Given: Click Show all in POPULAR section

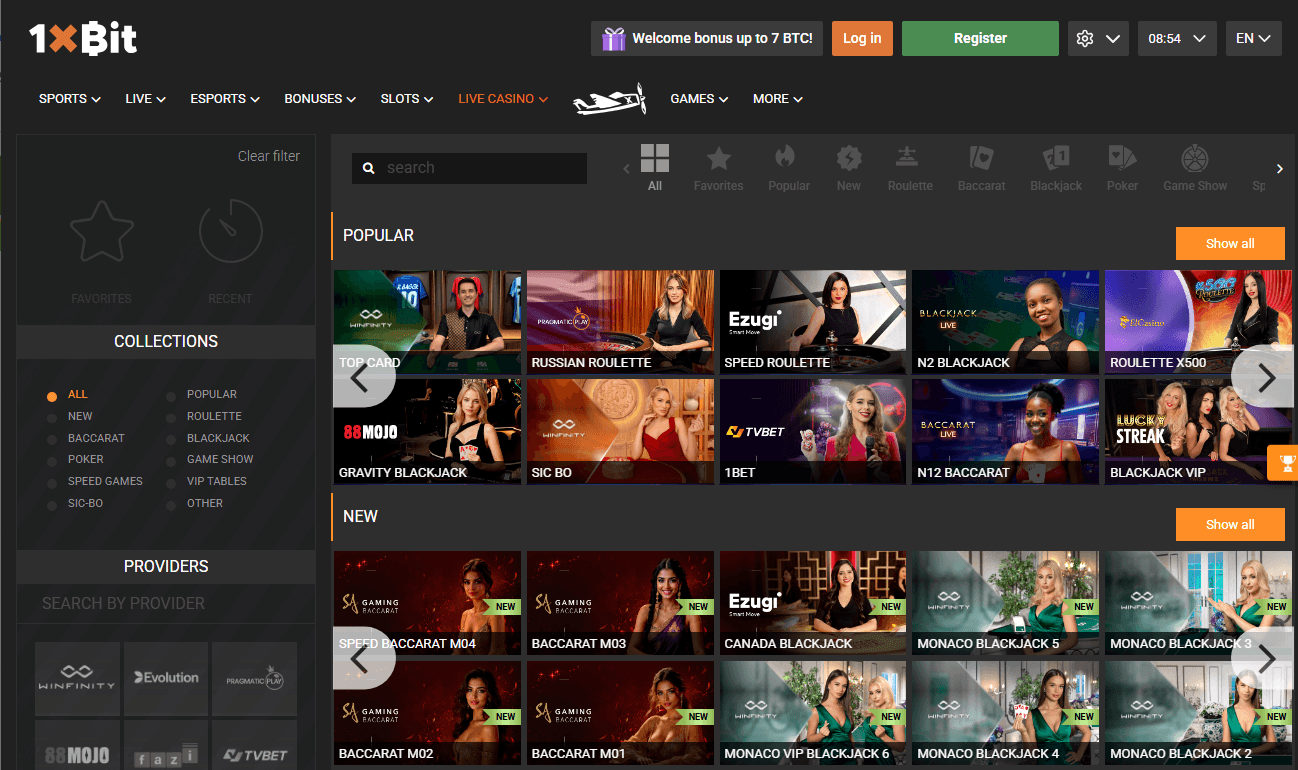Looking at the screenshot, I should [x=1230, y=243].
